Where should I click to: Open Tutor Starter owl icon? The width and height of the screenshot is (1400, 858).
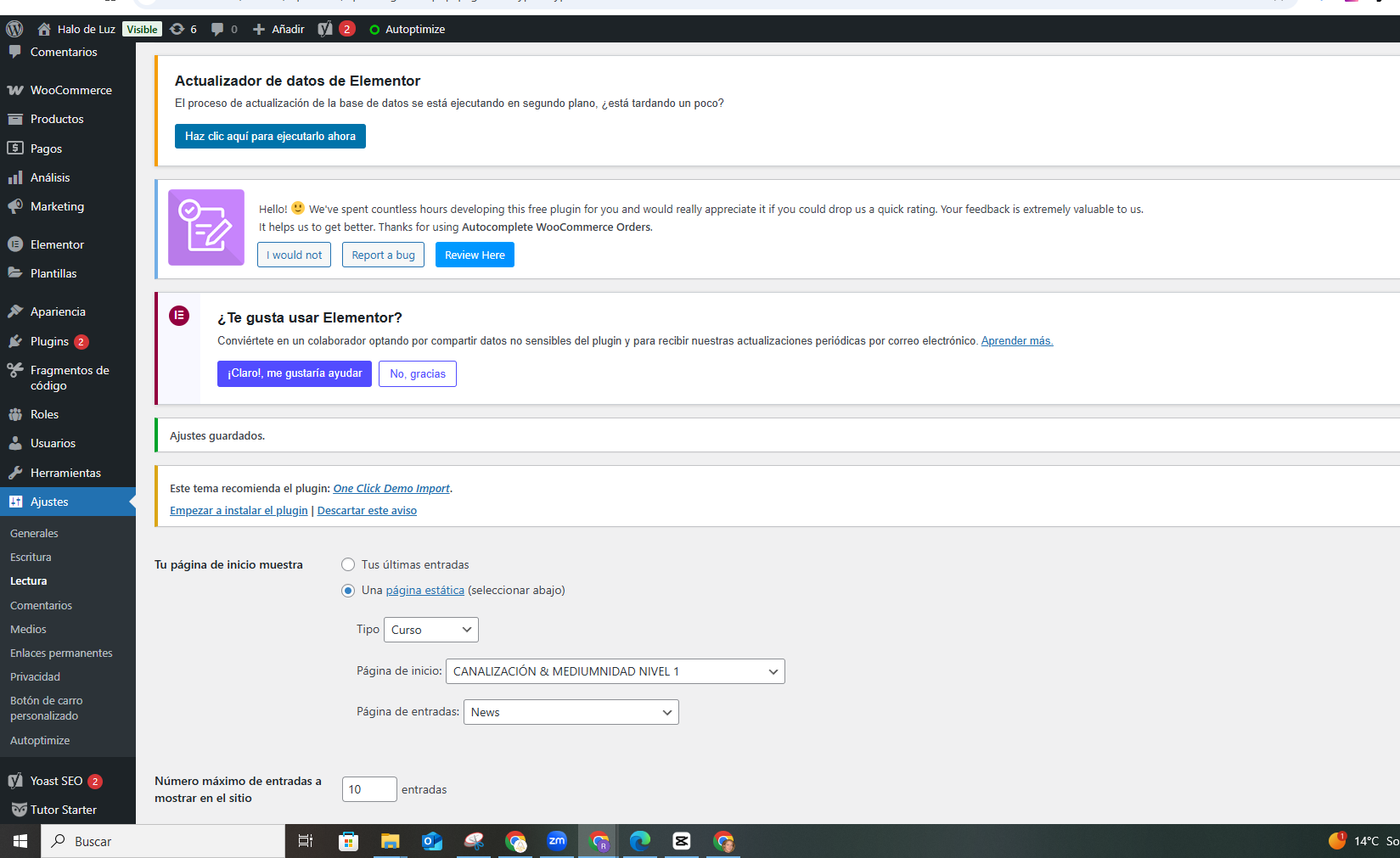[19, 810]
